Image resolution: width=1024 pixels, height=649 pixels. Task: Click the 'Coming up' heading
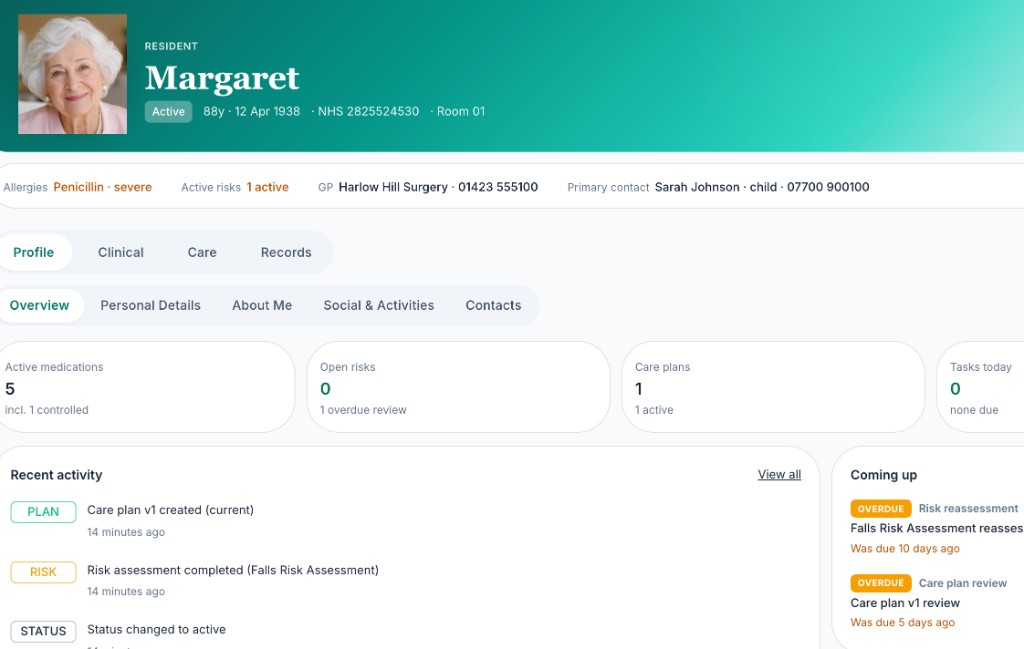(x=884, y=475)
